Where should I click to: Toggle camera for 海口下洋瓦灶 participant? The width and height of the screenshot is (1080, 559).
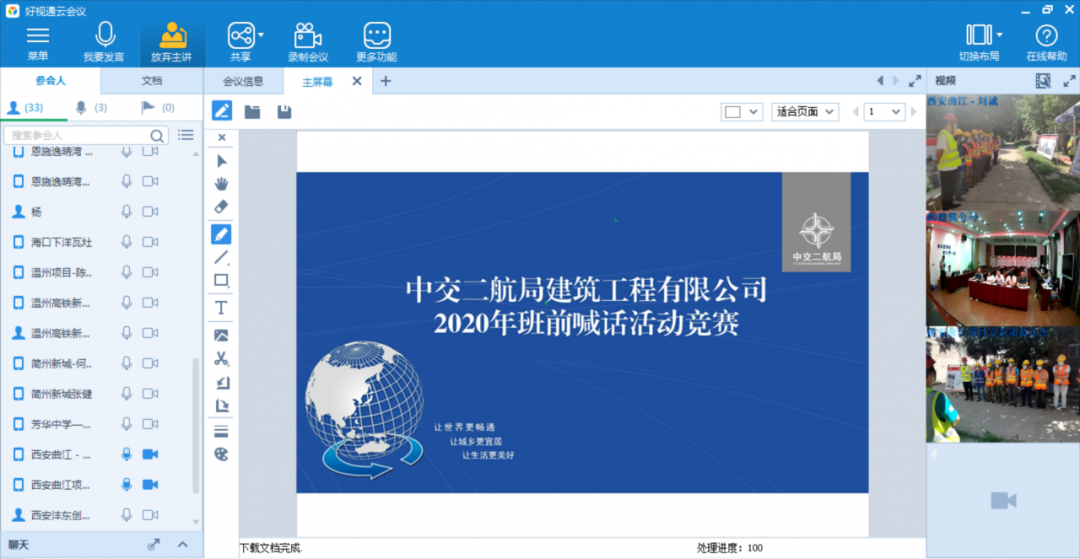[x=150, y=242]
